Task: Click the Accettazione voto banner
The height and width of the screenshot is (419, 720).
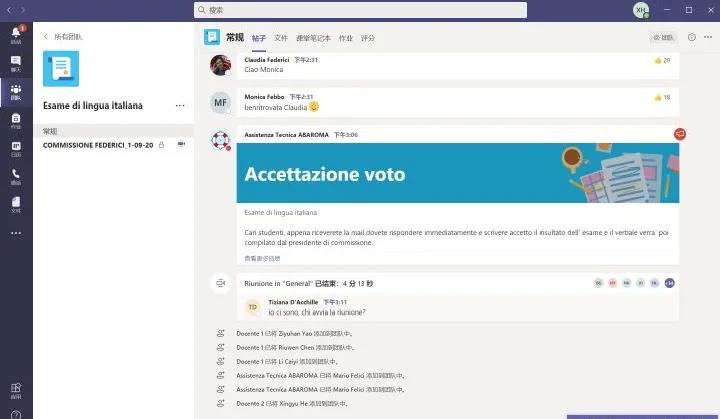Action: (x=458, y=173)
